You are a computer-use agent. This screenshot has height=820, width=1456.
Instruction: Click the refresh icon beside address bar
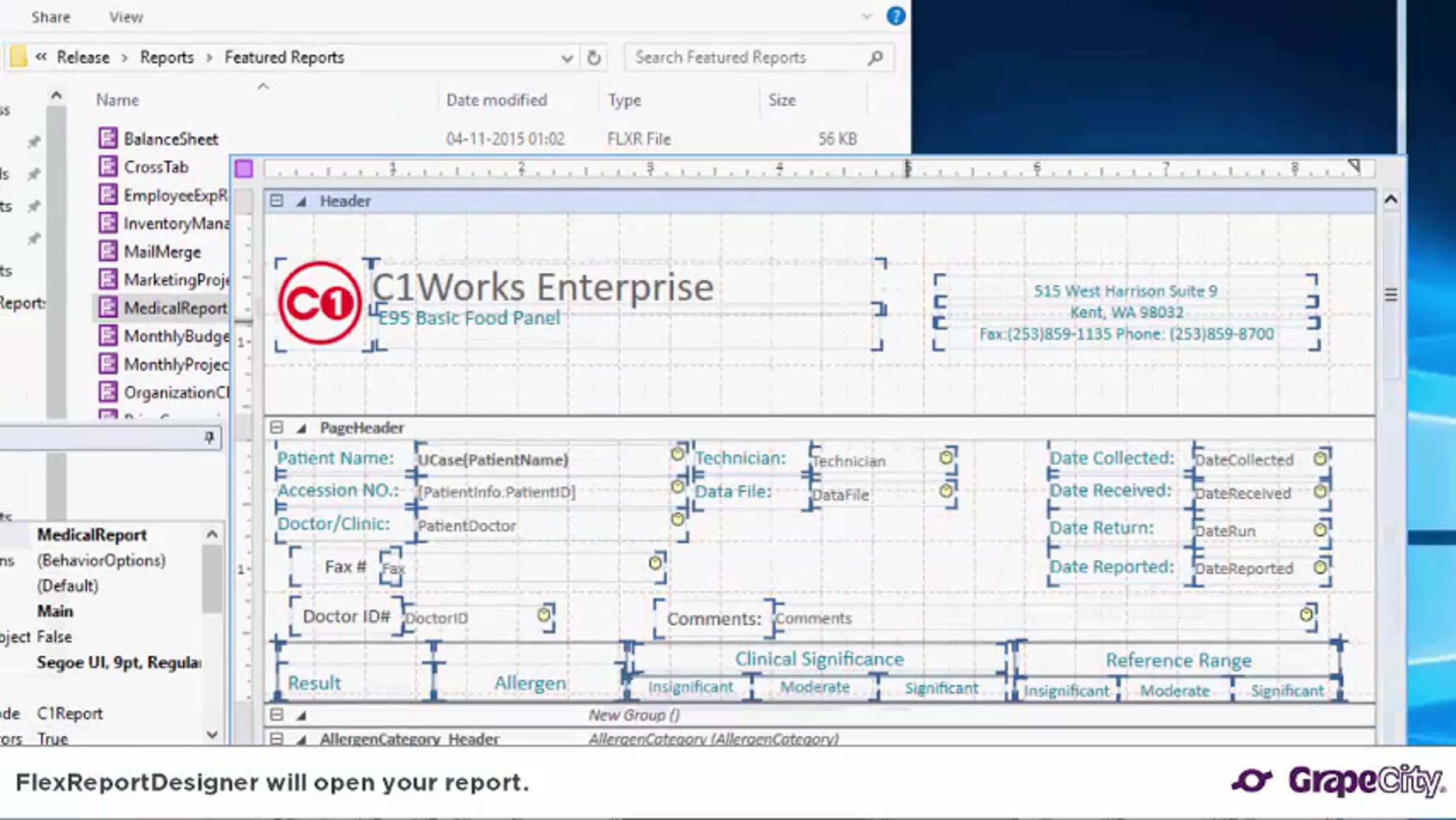pos(594,58)
